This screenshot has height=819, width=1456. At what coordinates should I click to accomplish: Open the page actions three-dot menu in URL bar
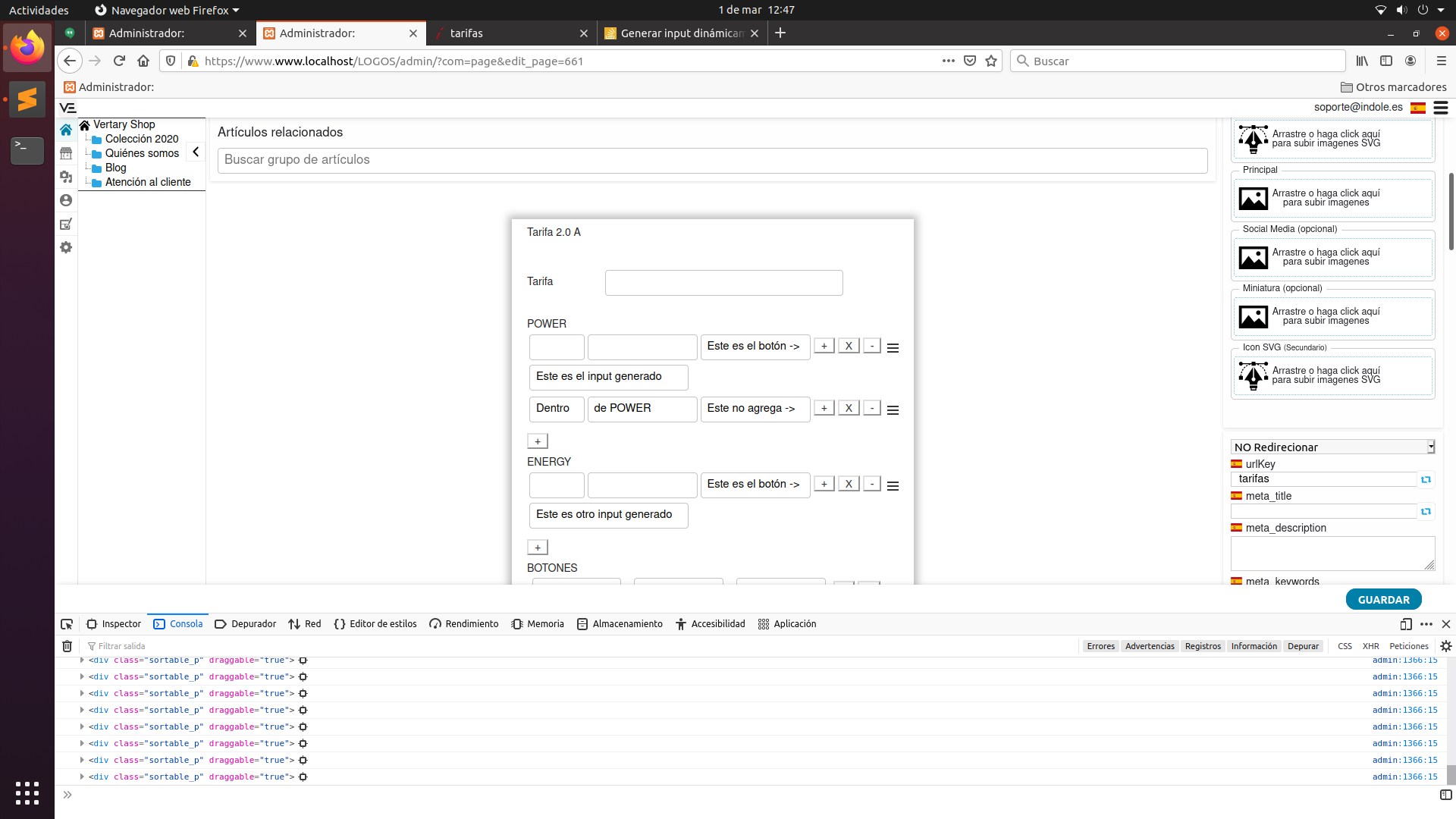tap(948, 61)
